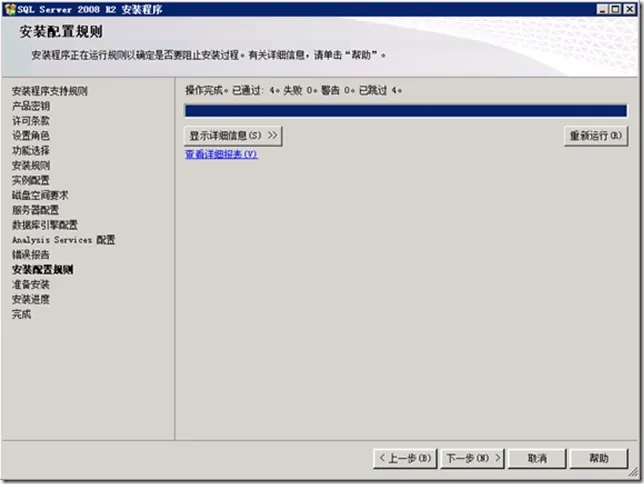Click the 取消 button
Image resolution: width=644 pixels, height=484 pixels.
[x=537, y=458]
